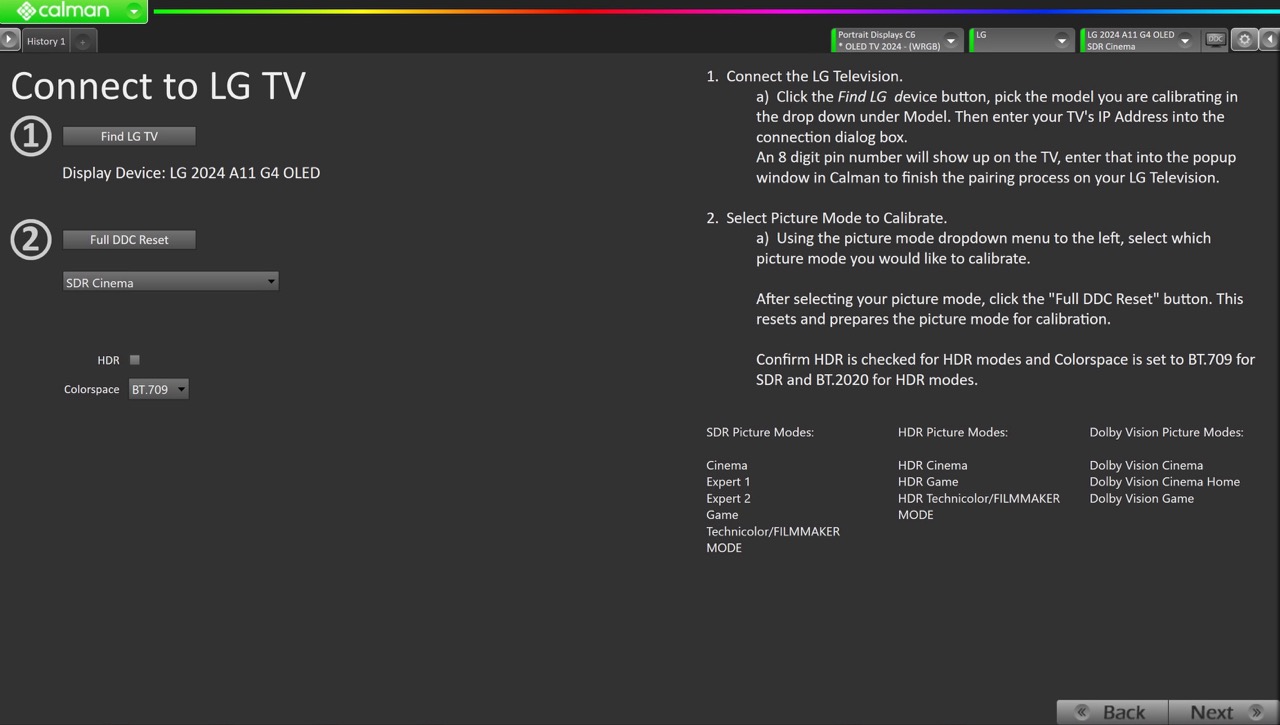Switch to the History 1 tab
Image resolution: width=1280 pixels, height=725 pixels.
[45, 41]
